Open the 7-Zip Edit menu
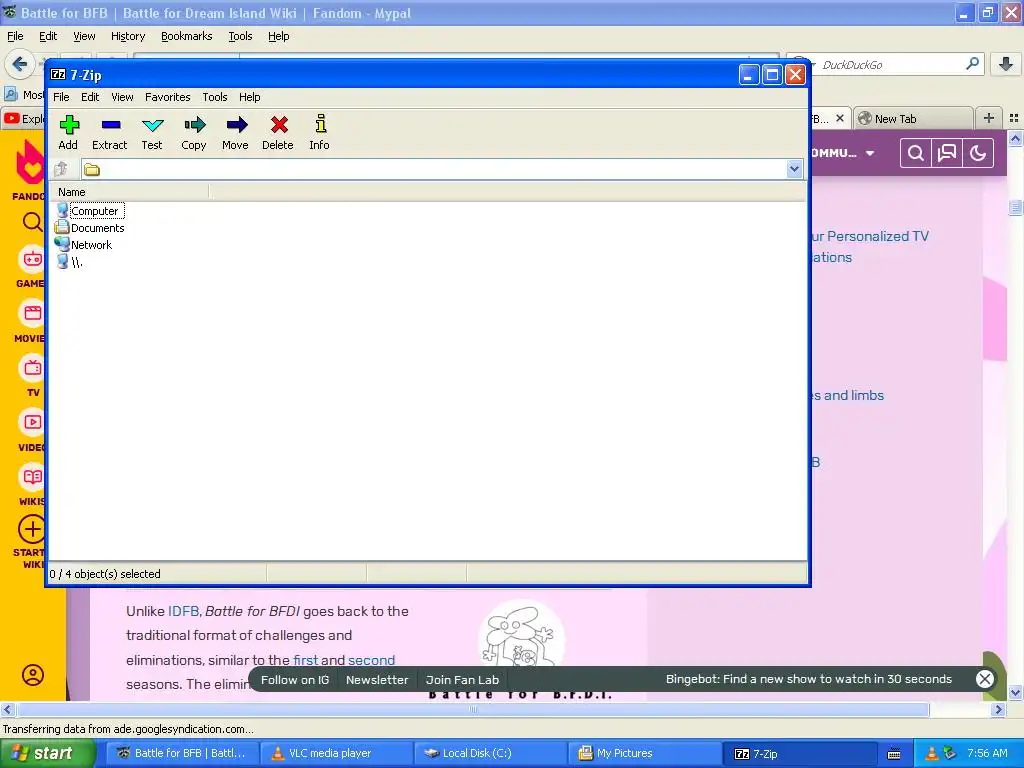Screen dimensions: 1024x768 pos(90,97)
